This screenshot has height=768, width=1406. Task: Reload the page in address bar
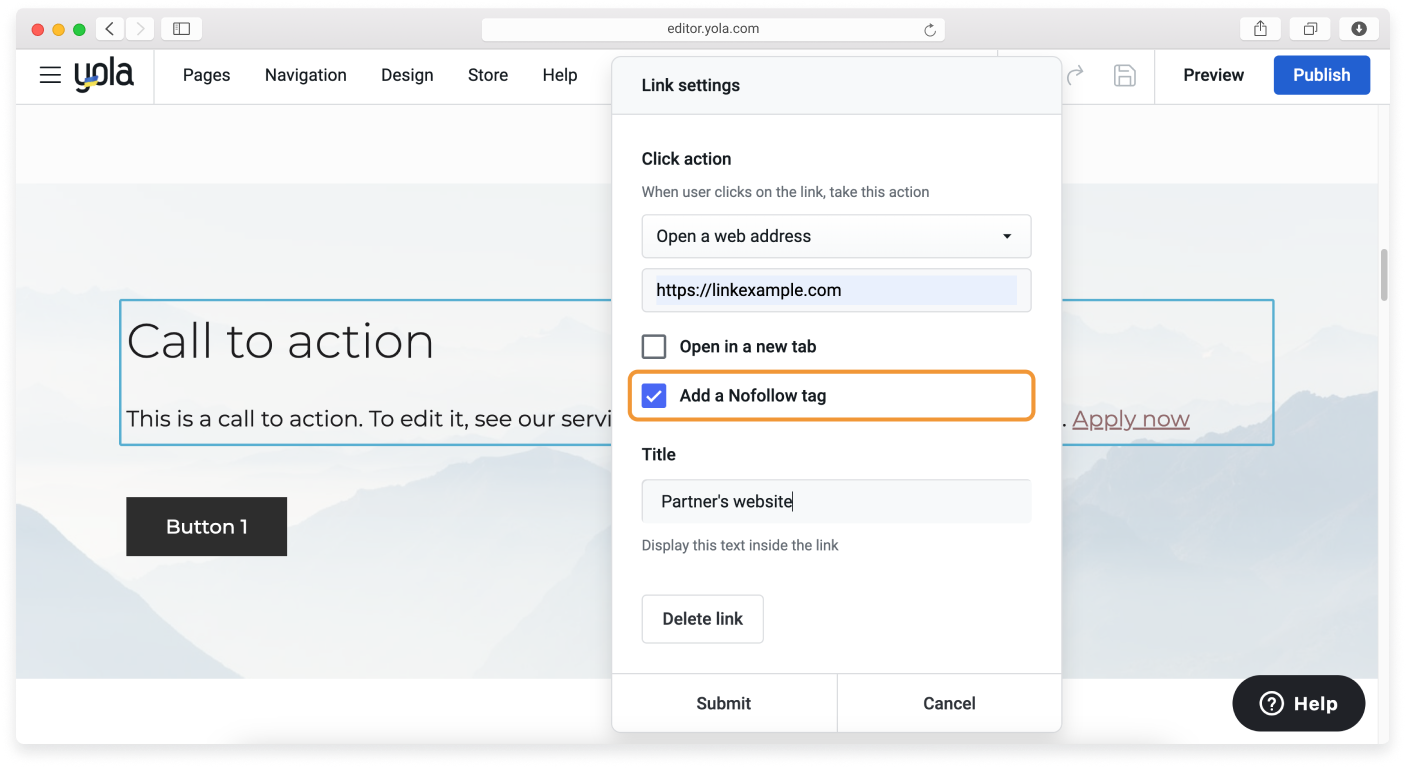930,30
